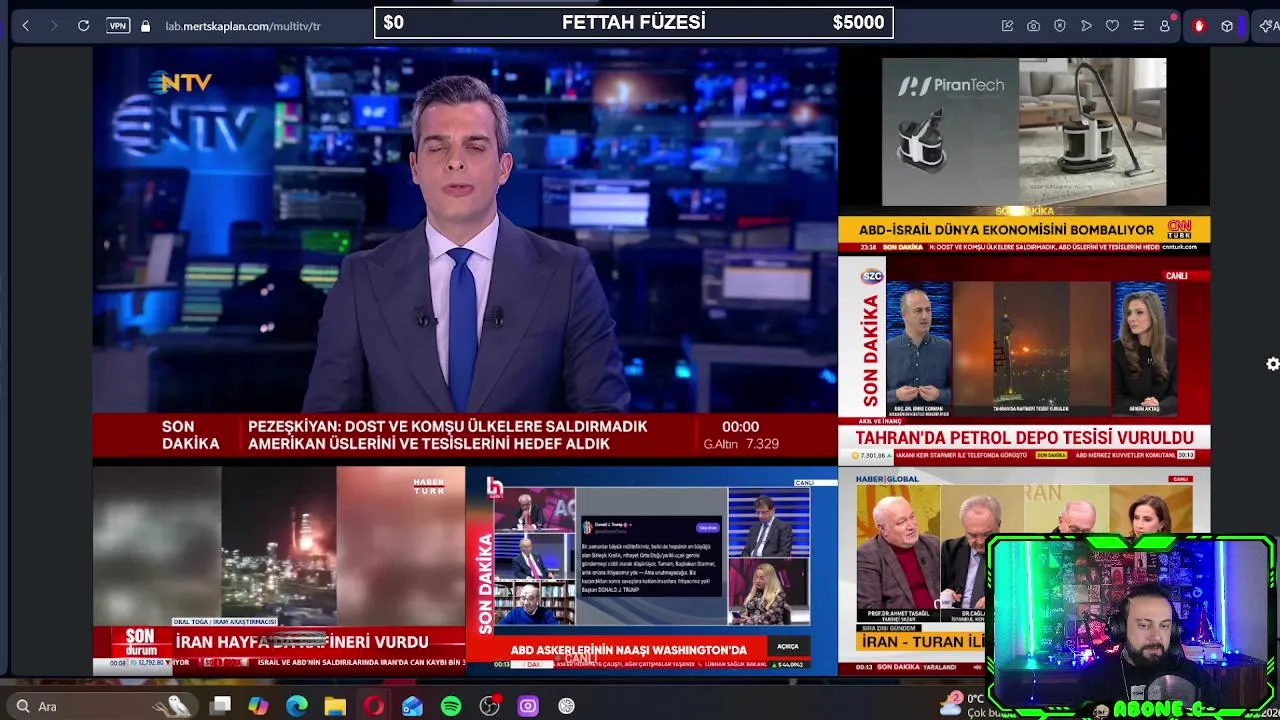This screenshot has width=1280, height=720.
Task: Select the Halk TV stream tile
Action: click(652, 570)
